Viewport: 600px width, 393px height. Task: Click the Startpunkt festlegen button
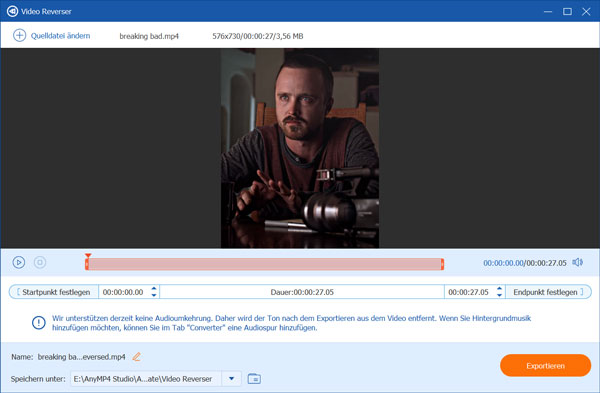point(54,292)
